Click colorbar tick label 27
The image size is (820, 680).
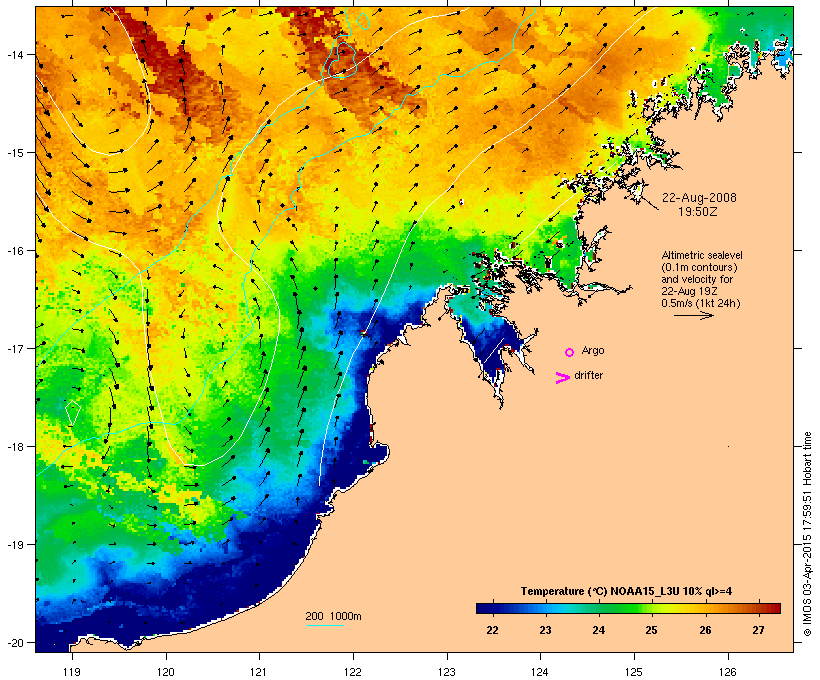758,630
